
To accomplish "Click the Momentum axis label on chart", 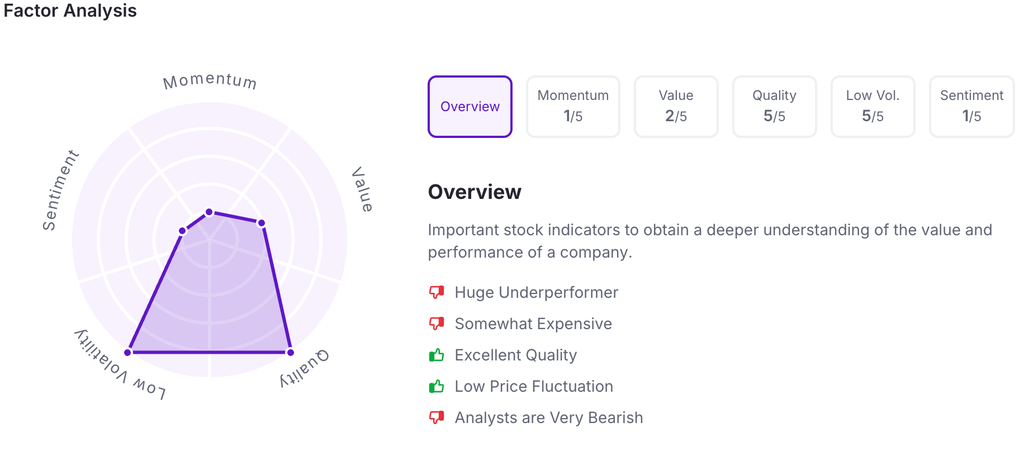I will click(x=210, y=82).
